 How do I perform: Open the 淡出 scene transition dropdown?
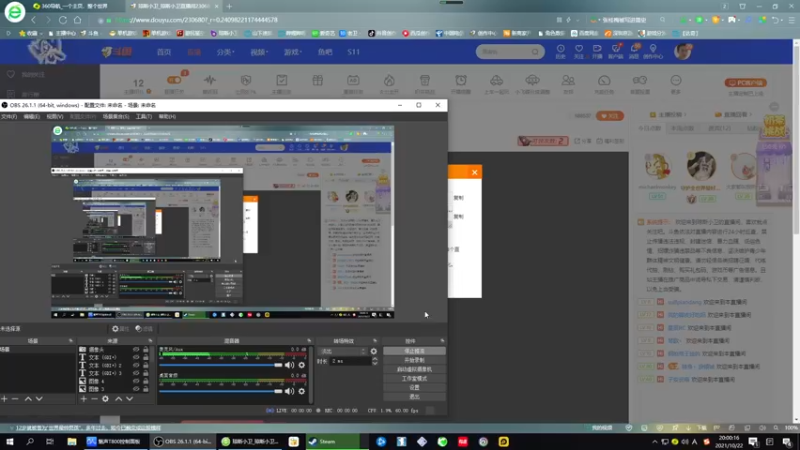tap(342, 351)
